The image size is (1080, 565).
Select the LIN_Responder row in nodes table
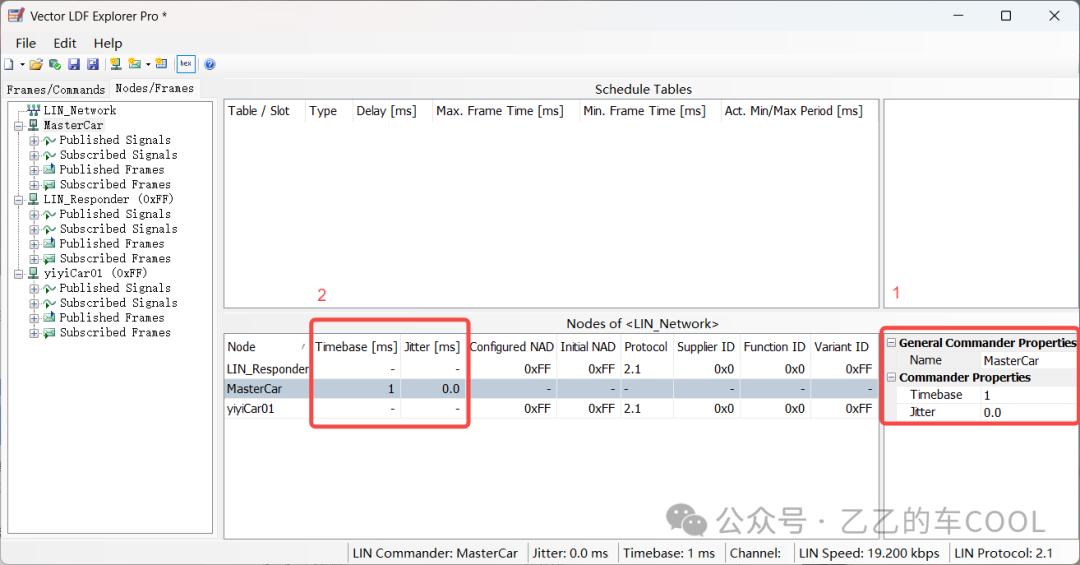(551, 369)
